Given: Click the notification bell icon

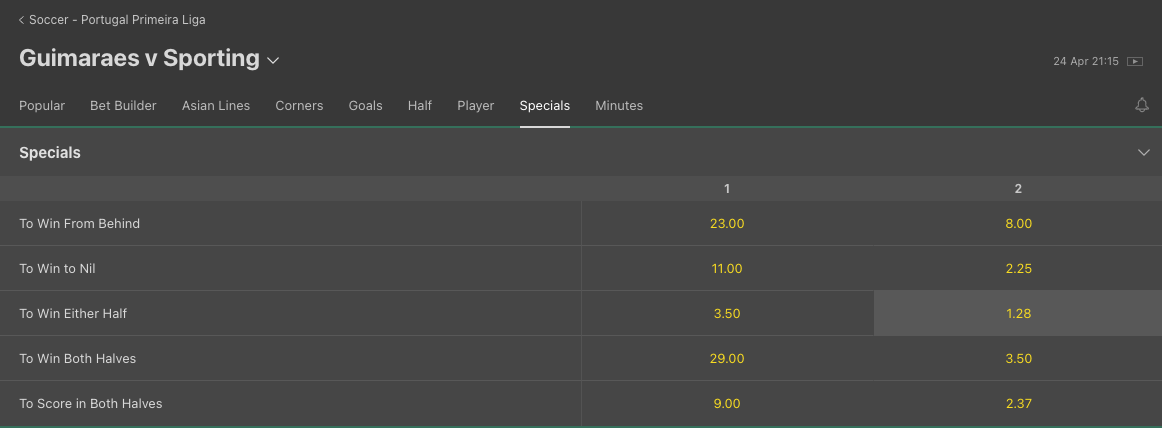Looking at the screenshot, I should coord(1142,105).
